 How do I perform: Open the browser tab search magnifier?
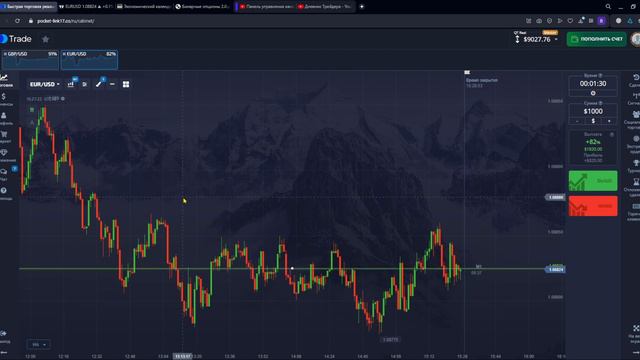coord(608,7)
